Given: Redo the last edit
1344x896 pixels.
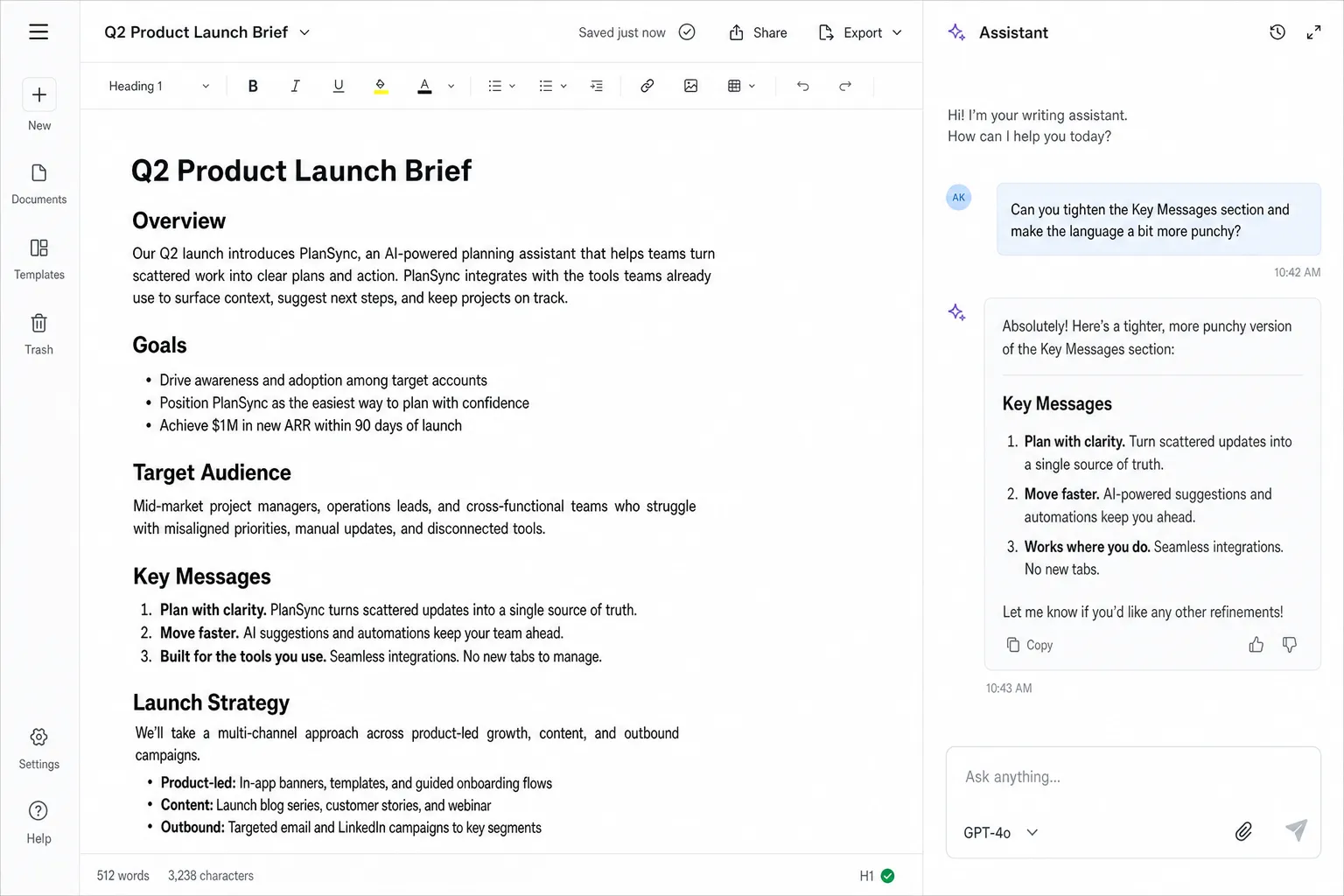Looking at the screenshot, I should [x=845, y=86].
